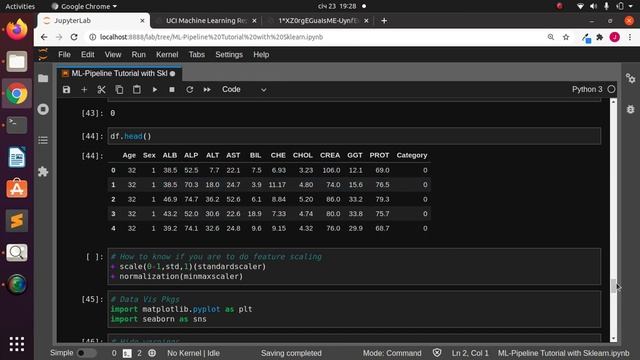The width and height of the screenshot is (640, 360).
Task: Open Sublime Text from the Ubuntu dock
Action: pos(17,221)
